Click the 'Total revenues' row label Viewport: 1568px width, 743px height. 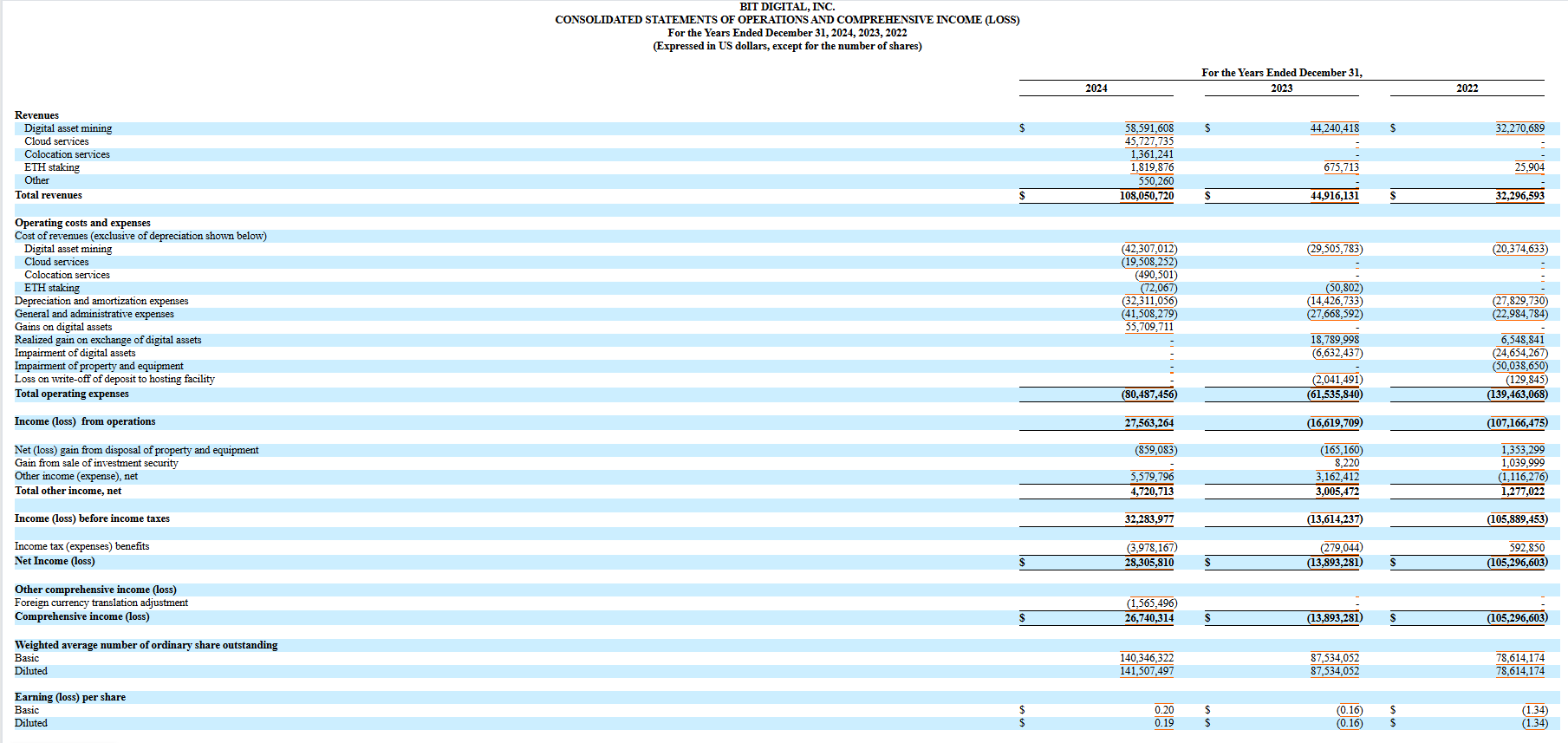(x=49, y=195)
